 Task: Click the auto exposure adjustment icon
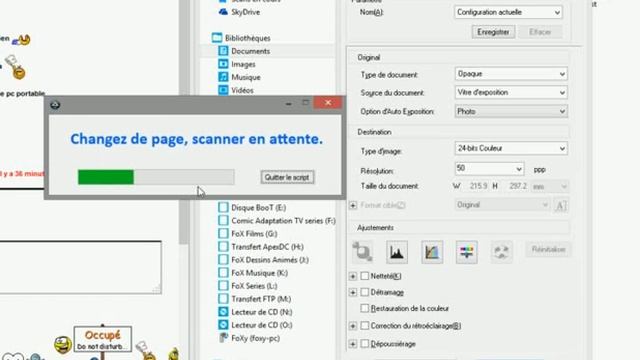click(362, 251)
